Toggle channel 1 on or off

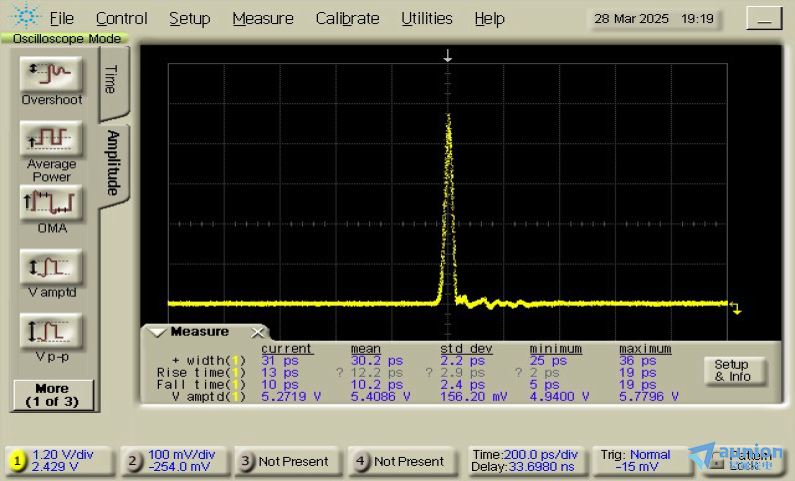(17, 461)
